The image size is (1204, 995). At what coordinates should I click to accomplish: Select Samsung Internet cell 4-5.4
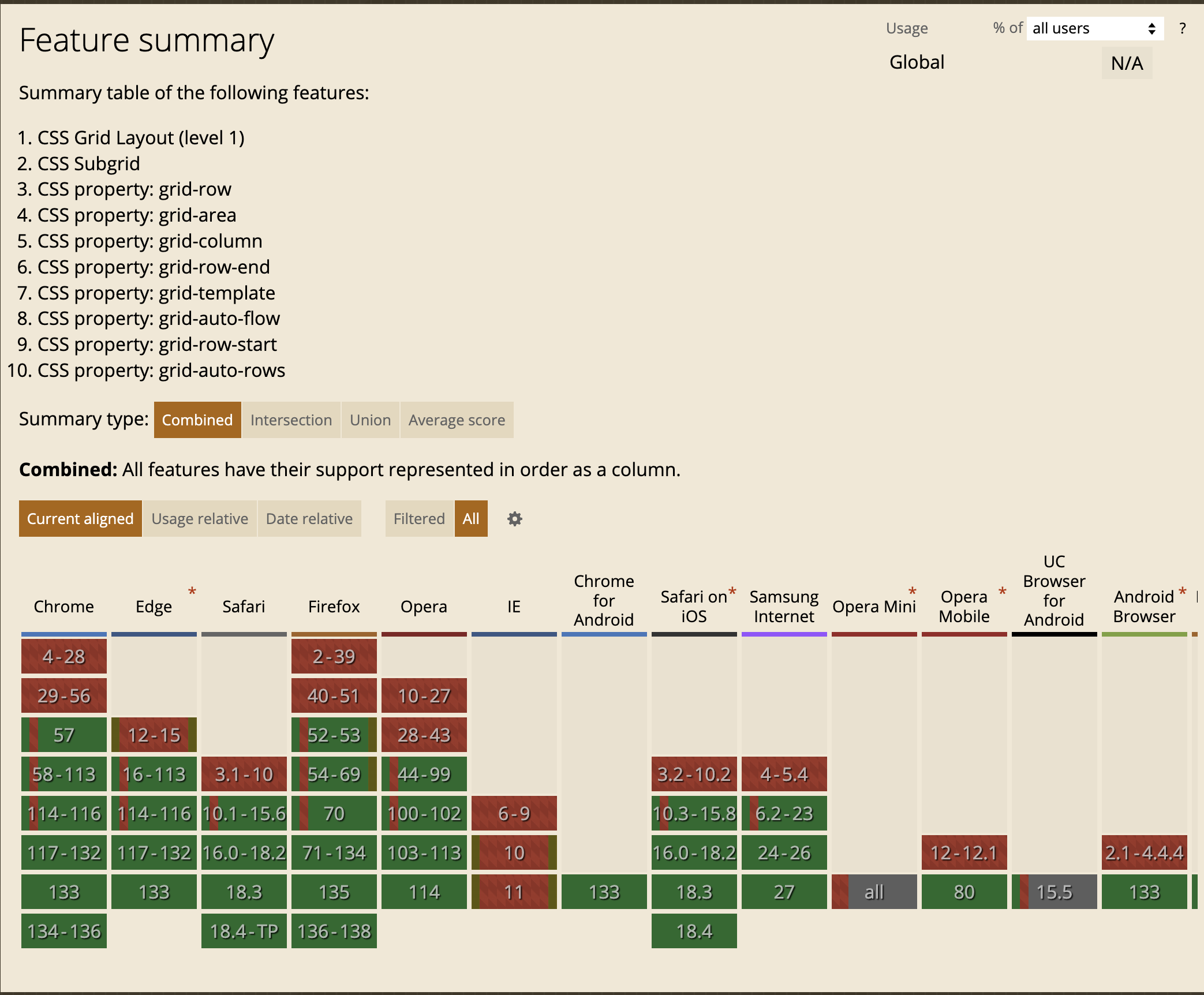tap(784, 774)
